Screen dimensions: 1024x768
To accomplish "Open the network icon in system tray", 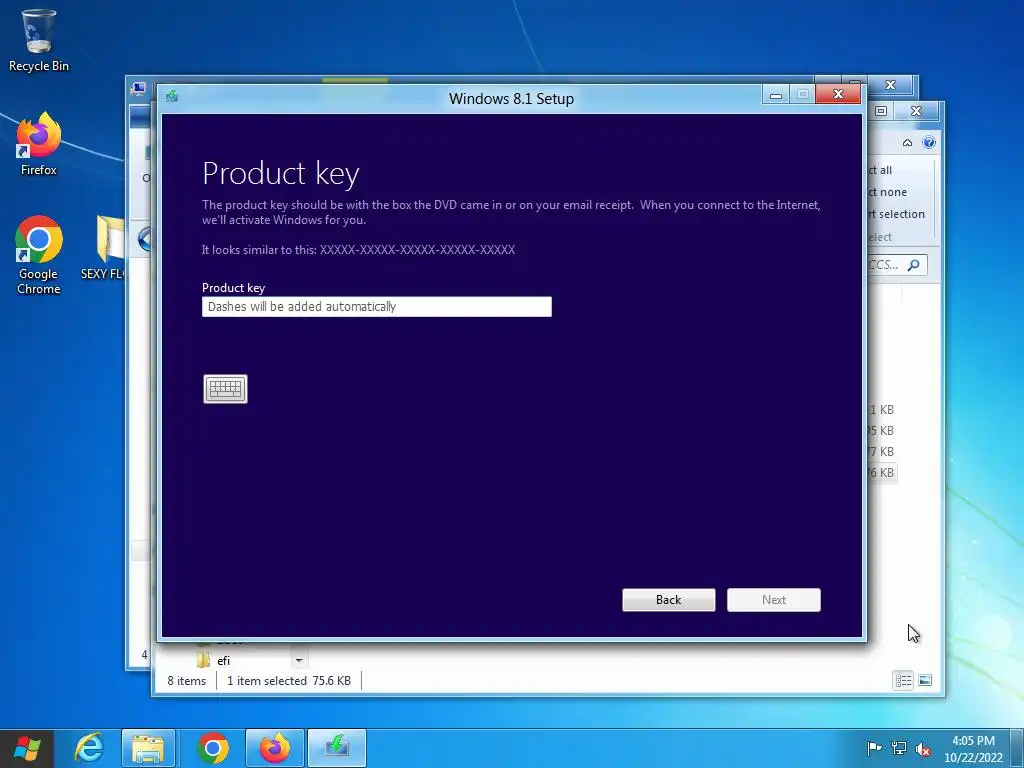I will click(899, 748).
